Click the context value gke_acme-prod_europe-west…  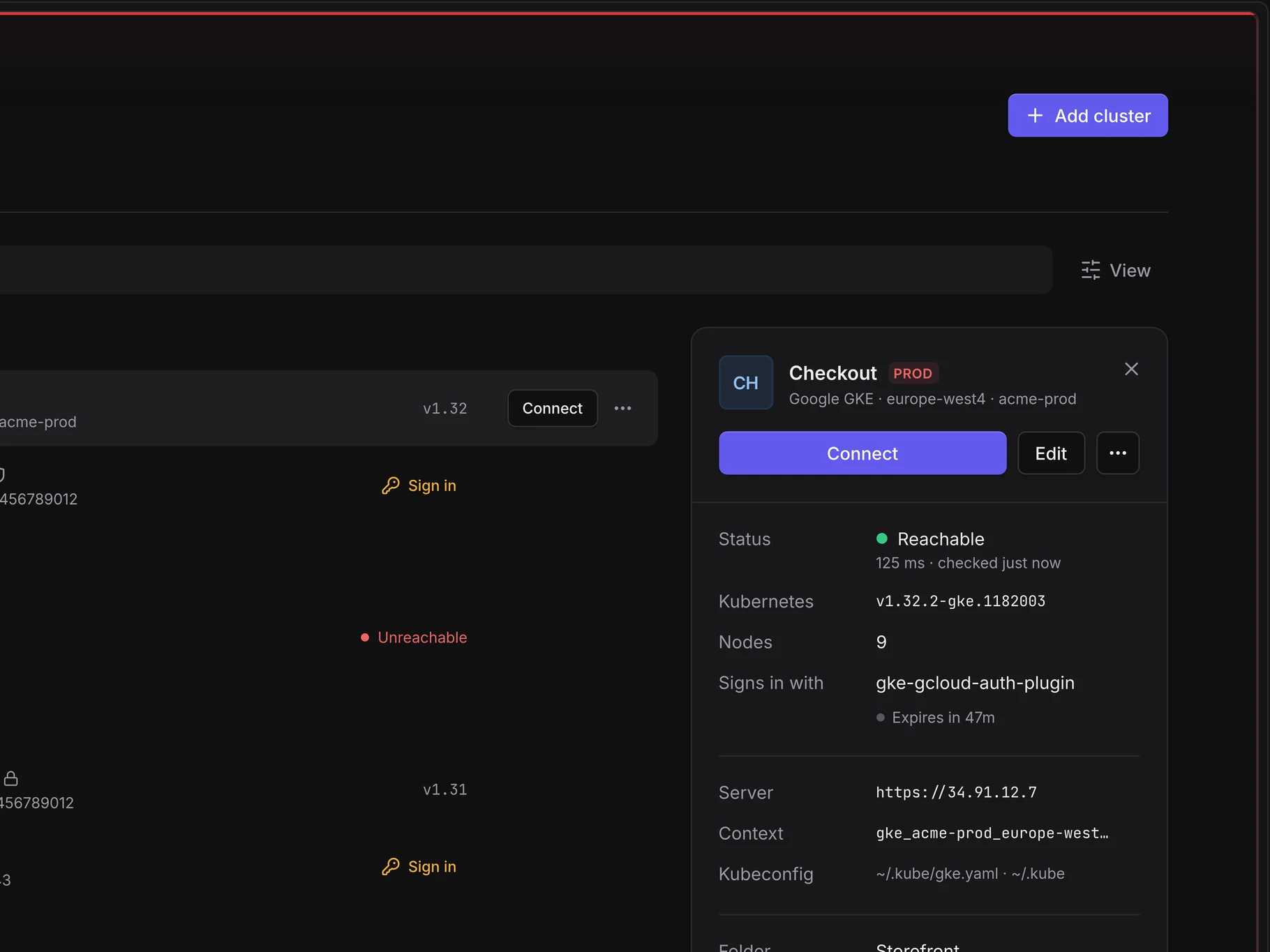click(992, 833)
